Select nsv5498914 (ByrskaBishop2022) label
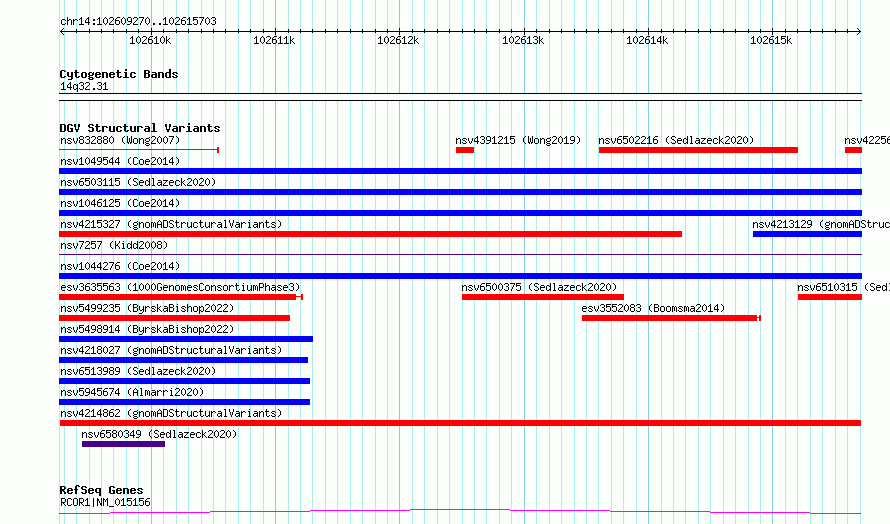Image resolution: width=890 pixels, height=524 pixels. click(x=147, y=329)
